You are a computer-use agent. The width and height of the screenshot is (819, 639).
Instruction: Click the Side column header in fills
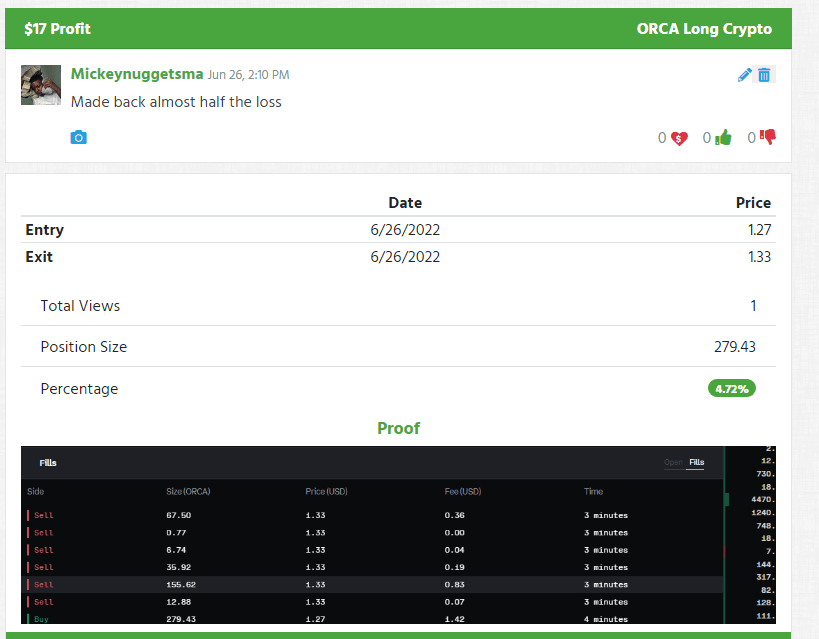(36, 492)
